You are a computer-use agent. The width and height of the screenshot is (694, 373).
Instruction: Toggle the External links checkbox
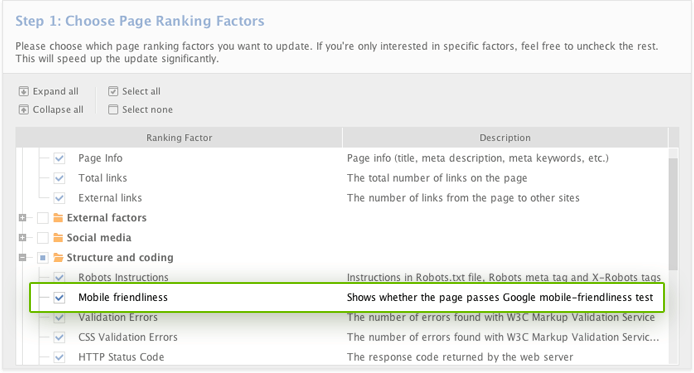pos(59,198)
